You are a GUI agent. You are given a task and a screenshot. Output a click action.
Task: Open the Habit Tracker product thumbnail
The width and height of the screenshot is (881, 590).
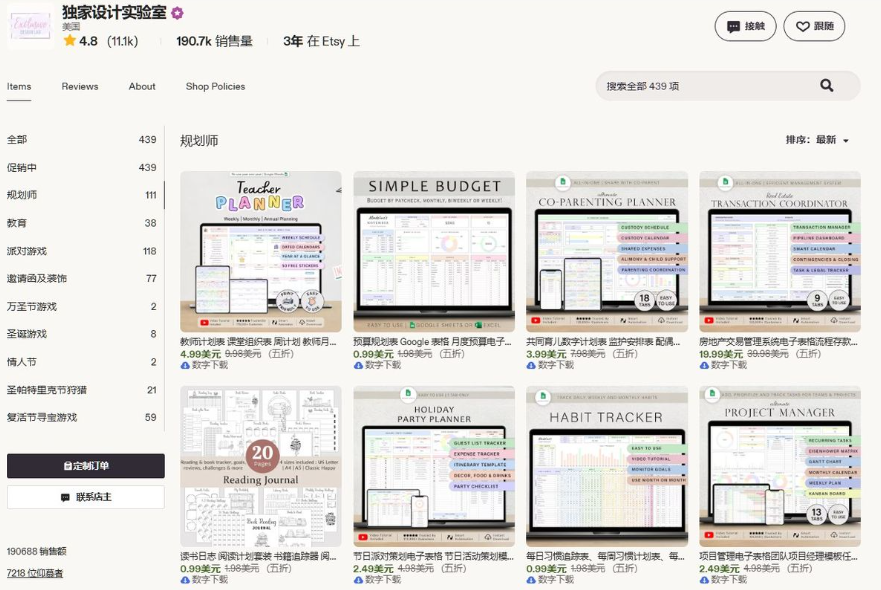pos(607,466)
